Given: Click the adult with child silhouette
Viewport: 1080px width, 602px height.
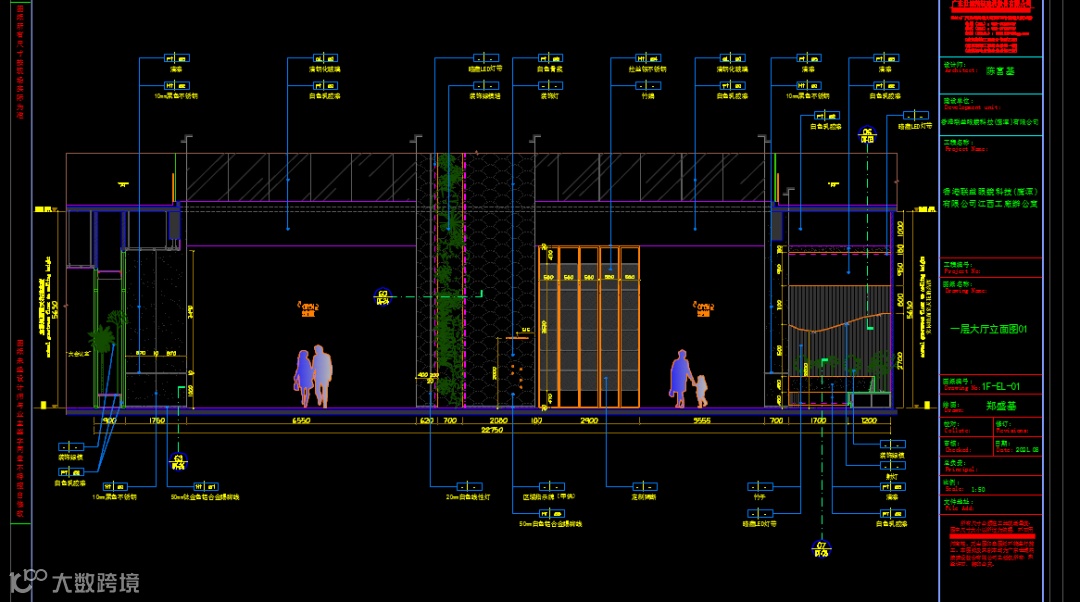Looking at the screenshot, I should click(689, 379).
